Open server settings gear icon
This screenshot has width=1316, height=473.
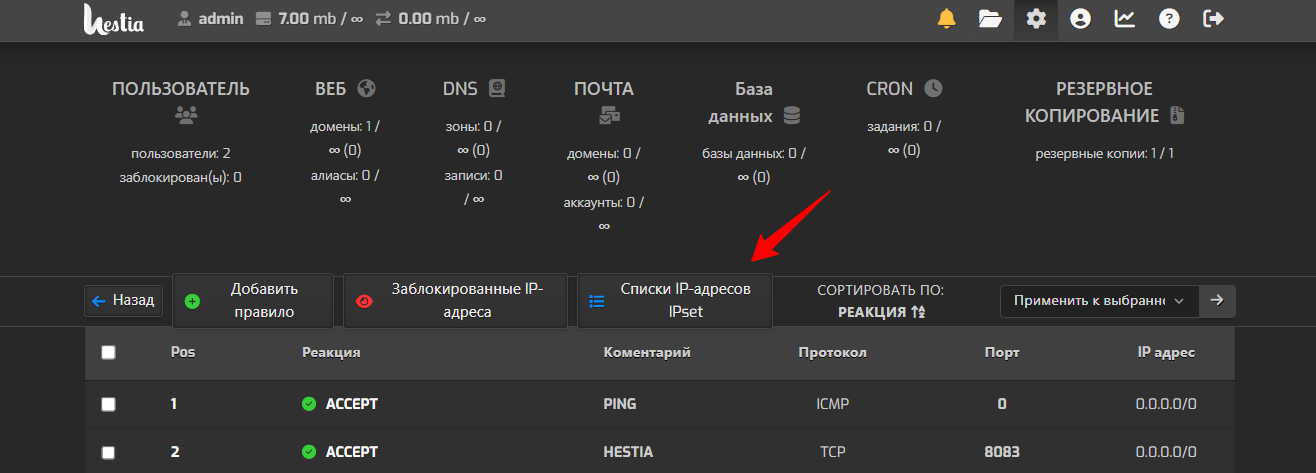[1036, 19]
